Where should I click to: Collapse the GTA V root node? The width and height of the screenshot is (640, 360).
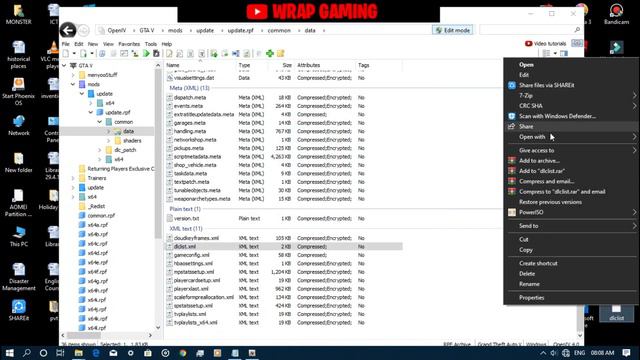[64, 65]
